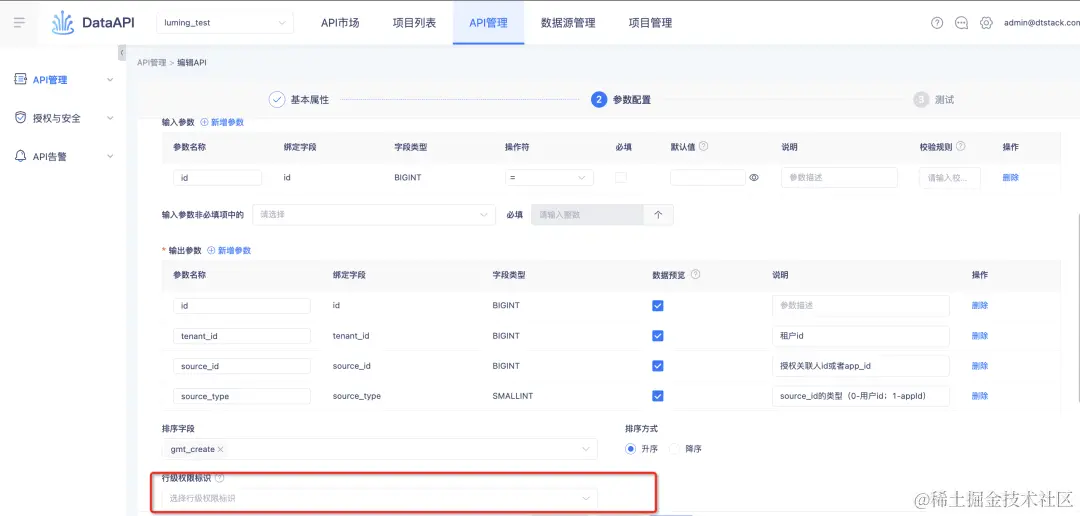Click the 请输入校 validation rule field
This screenshot has height=516, width=1080.
pos(950,178)
